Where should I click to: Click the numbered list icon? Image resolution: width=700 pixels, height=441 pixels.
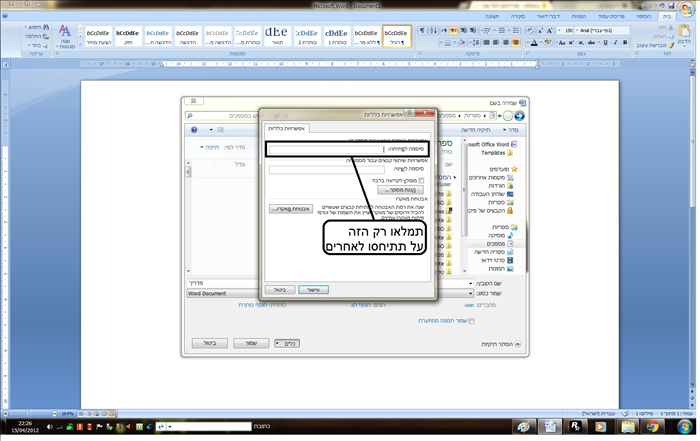click(501, 30)
